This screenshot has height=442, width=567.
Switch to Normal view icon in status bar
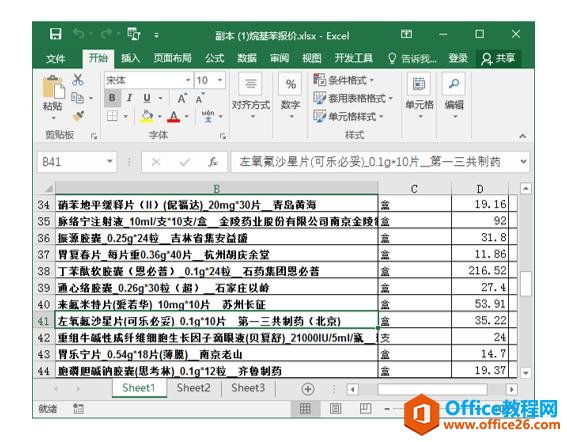coord(305,409)
